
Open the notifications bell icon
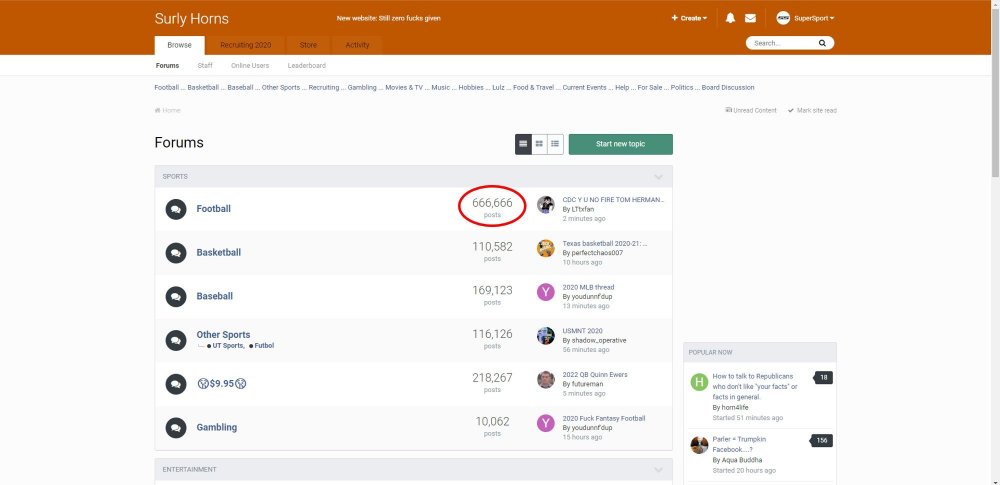pyautogui.click(x=730, y=18)
